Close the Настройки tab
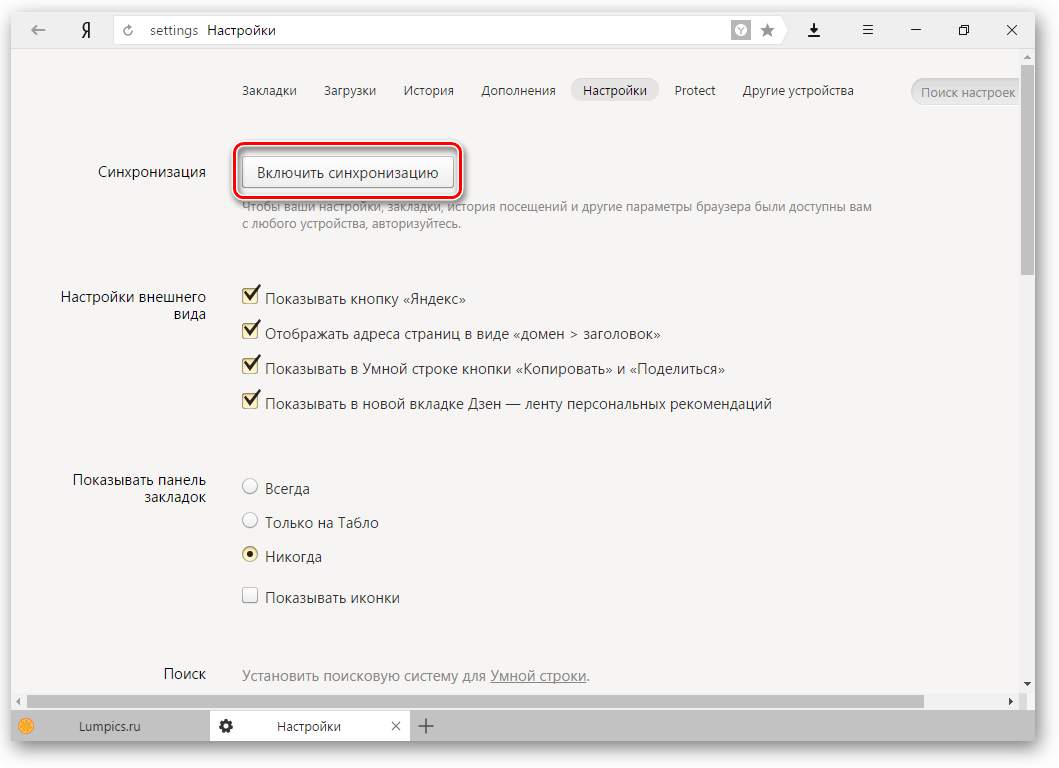1059x768 pixels. 396,726
